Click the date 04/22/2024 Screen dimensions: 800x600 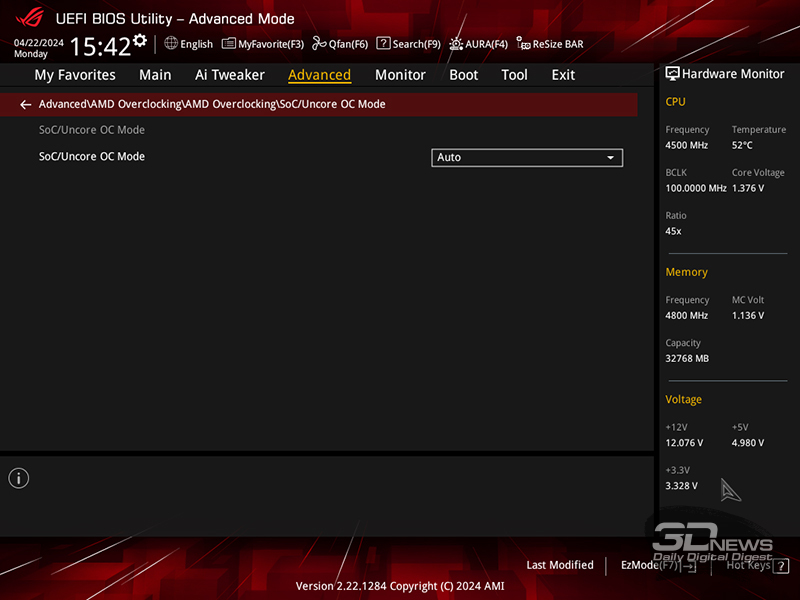pyautogui.click(x=39, y=43)
